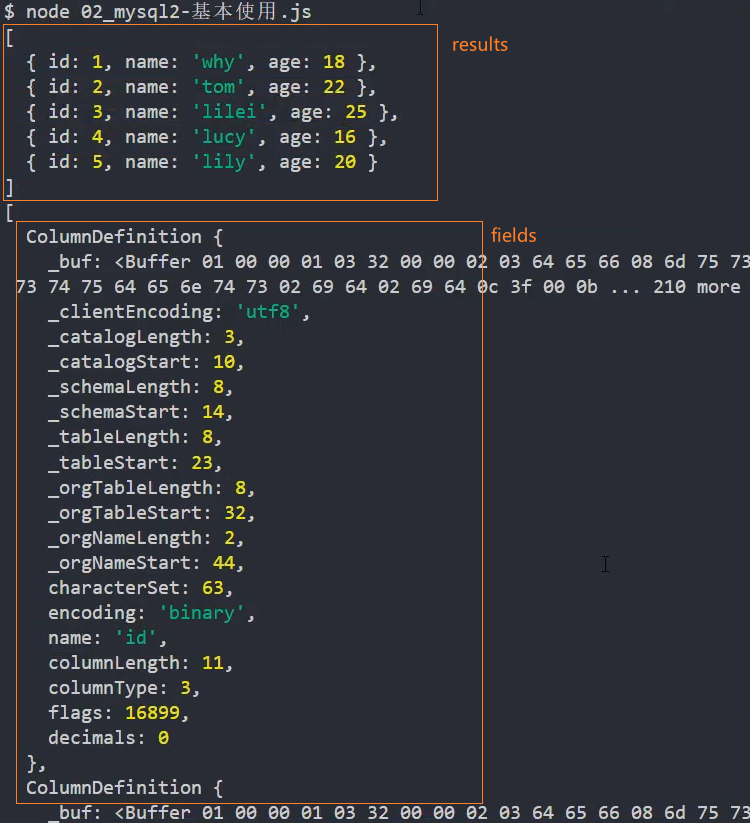Click the 'lily' name in the fifth row
The height and width of the screenshot is (823, 750).
pos(224,162)
